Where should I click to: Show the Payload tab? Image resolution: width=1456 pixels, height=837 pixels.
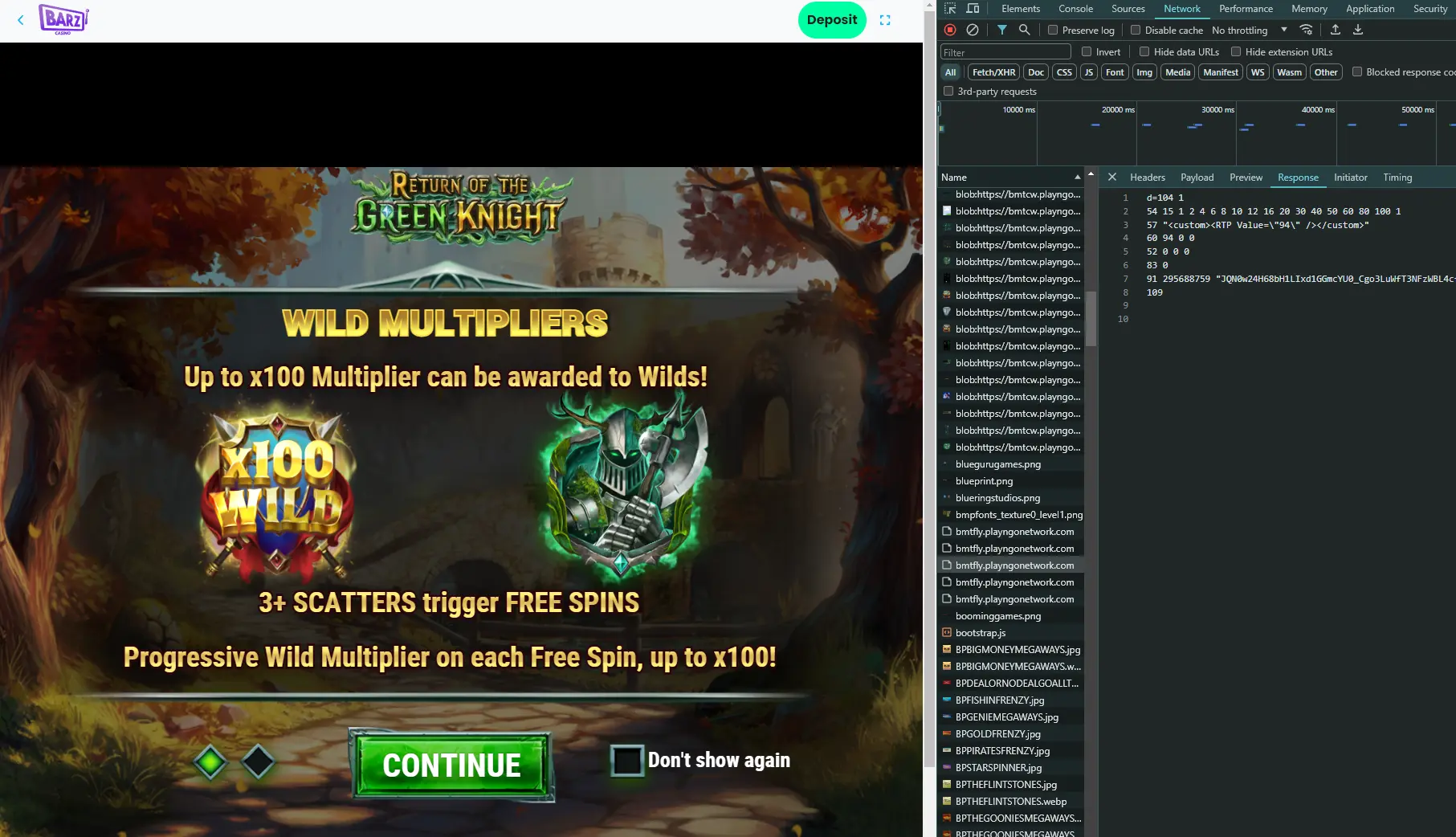pos(1197,178)
